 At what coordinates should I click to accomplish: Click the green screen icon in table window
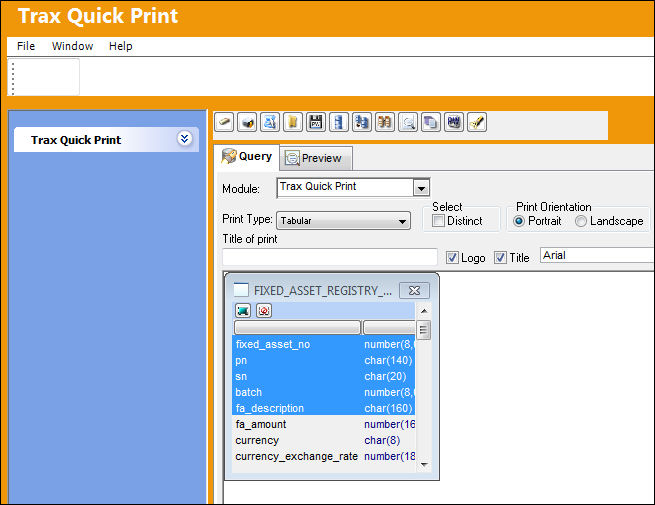(243, 310)
